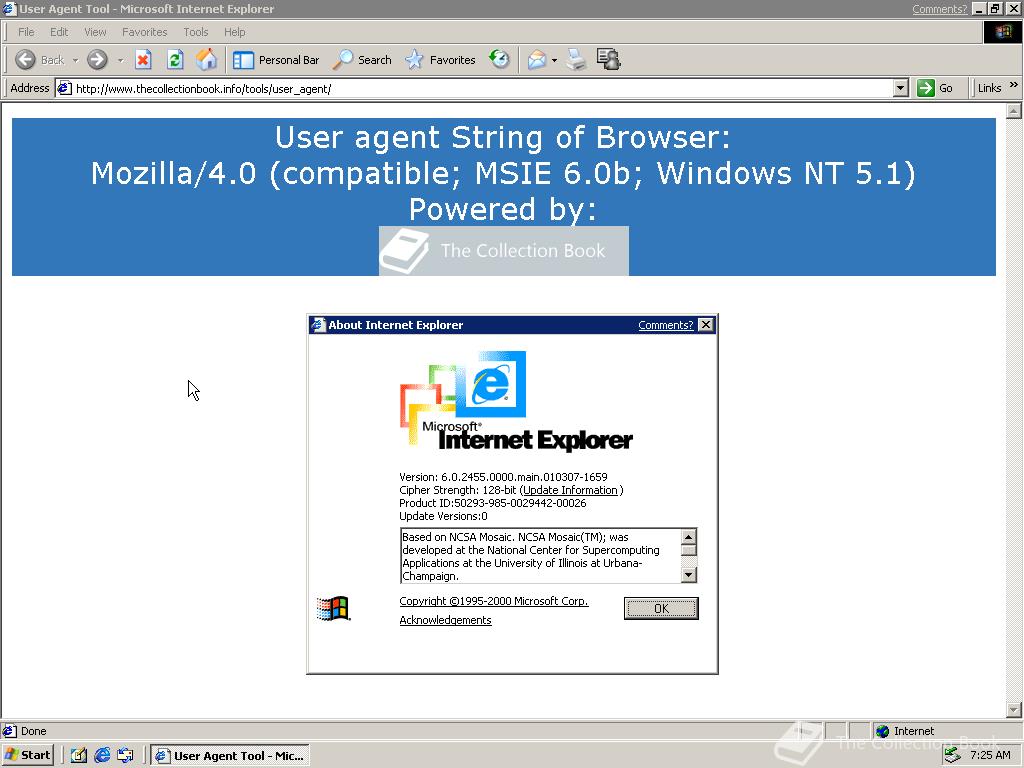Click the Update Information link
The image size is (1024, 768).
coord(570,490)
